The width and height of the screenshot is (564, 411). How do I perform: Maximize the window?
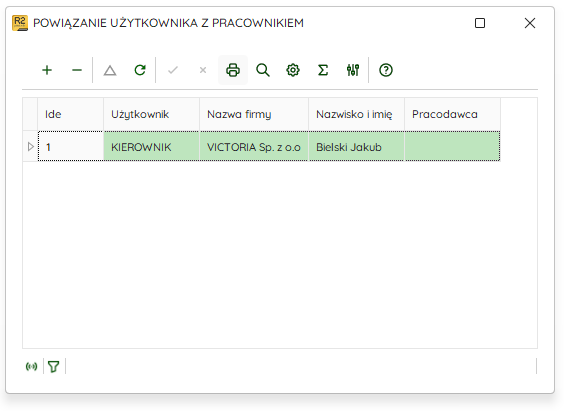click(480, 23)
